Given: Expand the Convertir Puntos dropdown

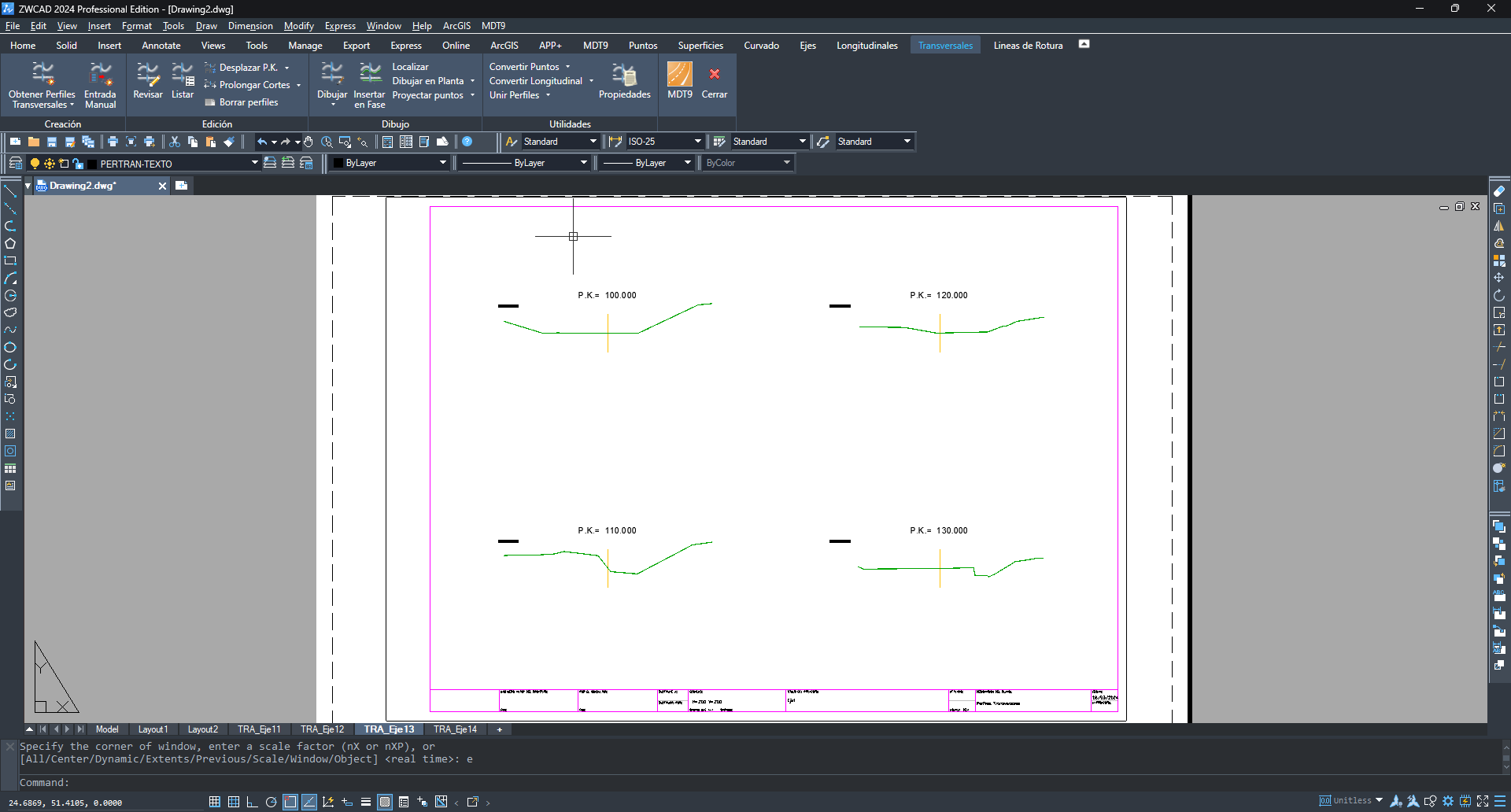Looking at the screenshot, I should tap(567, 67).
